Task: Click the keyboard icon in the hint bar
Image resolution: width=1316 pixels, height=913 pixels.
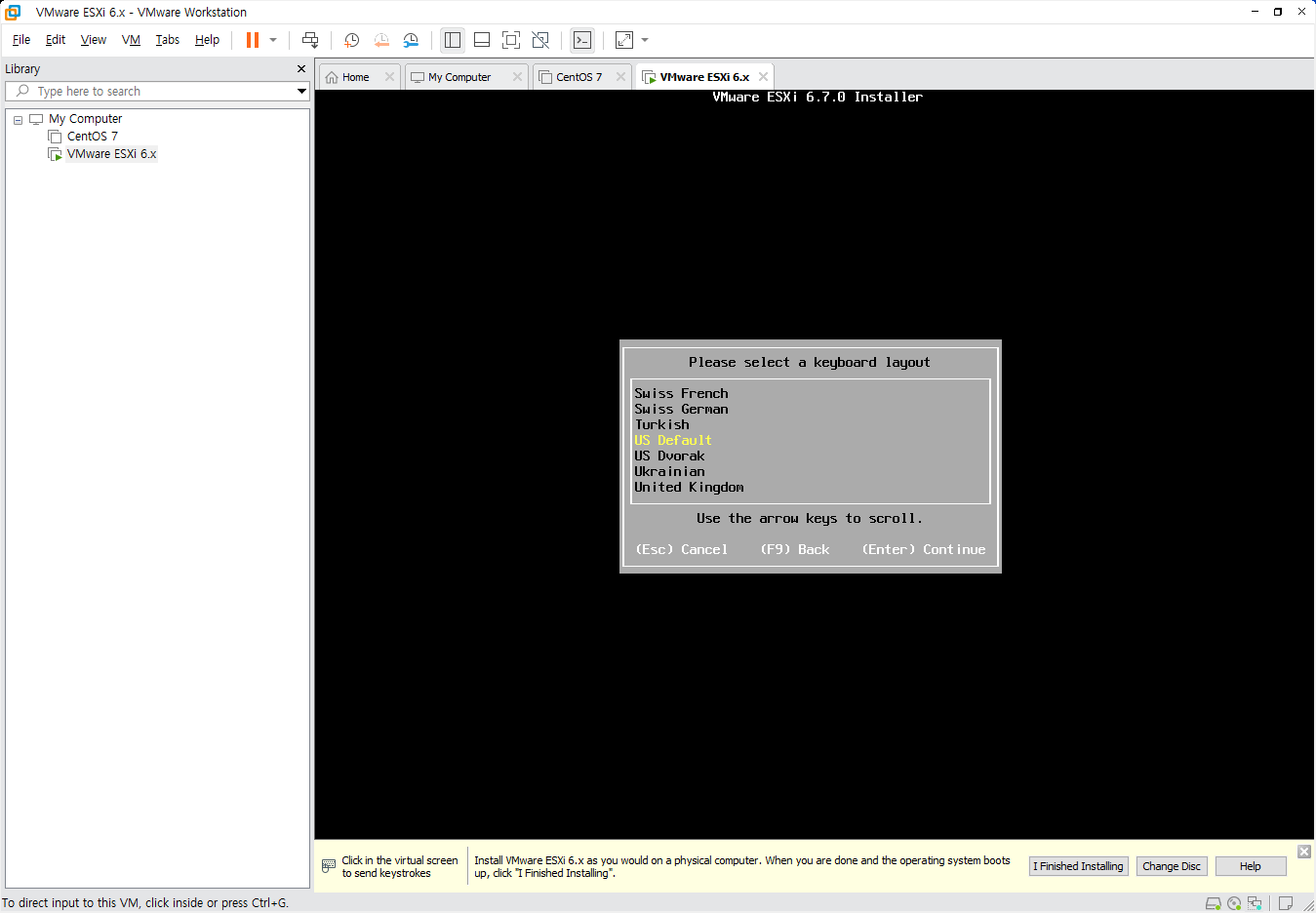Action: [329, 866]
